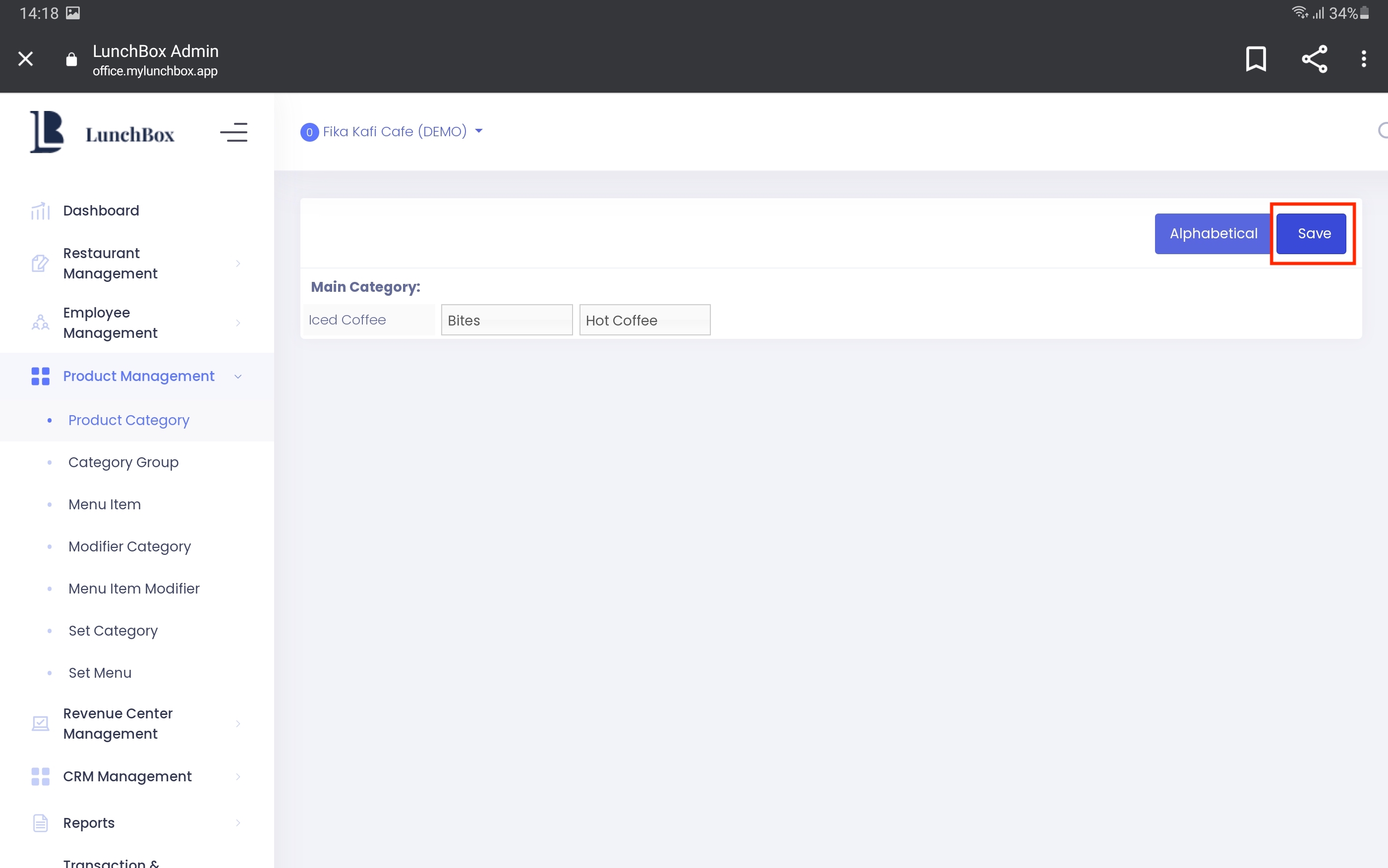Image resolution: width=1388 pixels, height=868 pixels.
Task: Select the Hot Coffee category box
Action: pyautogui.click(x=644, y=321)
